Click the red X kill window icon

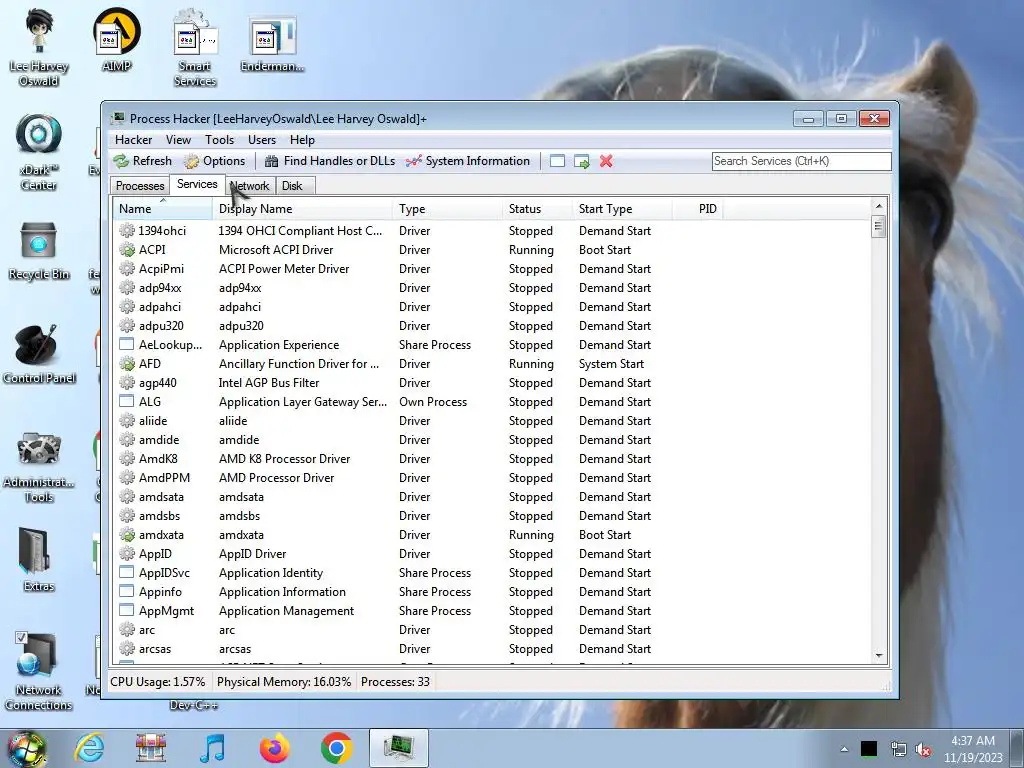[606, 161]
